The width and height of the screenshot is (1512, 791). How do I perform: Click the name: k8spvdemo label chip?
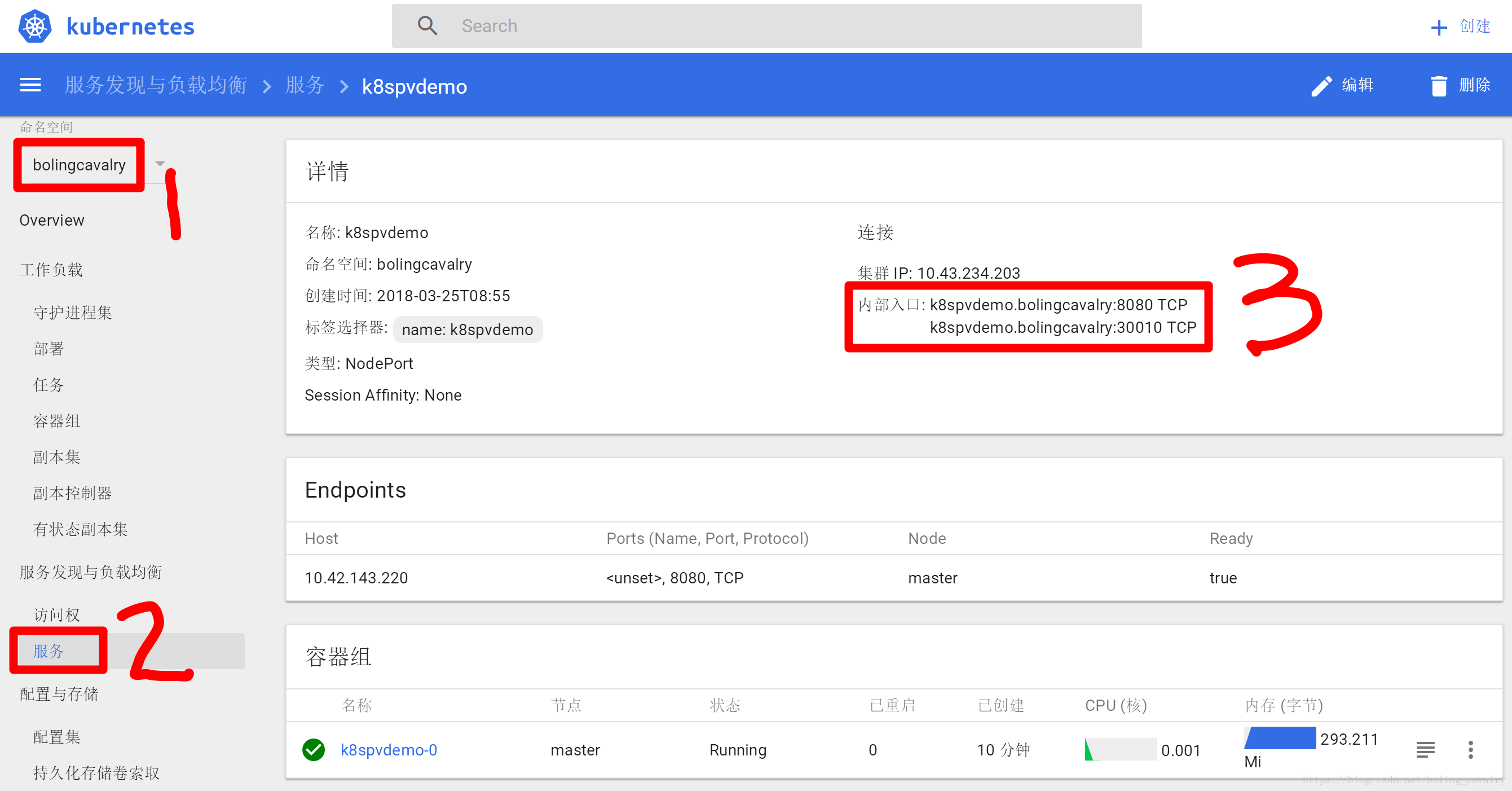(467, 329)
